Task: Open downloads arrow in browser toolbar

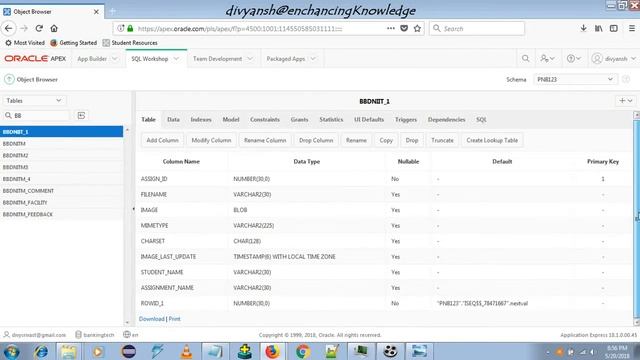Action: 584,28
